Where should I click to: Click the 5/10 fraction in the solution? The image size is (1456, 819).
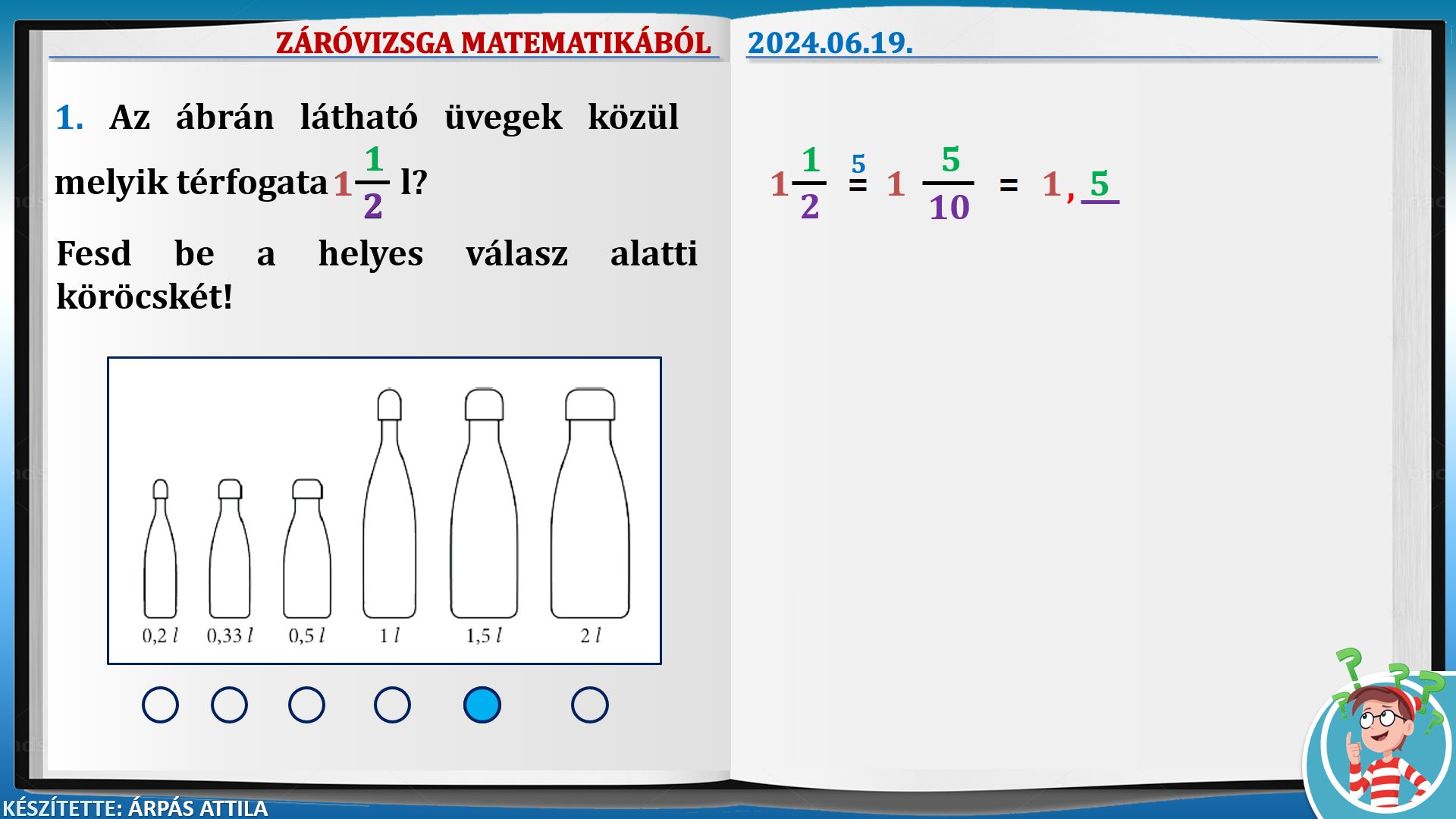coord(949,184)
